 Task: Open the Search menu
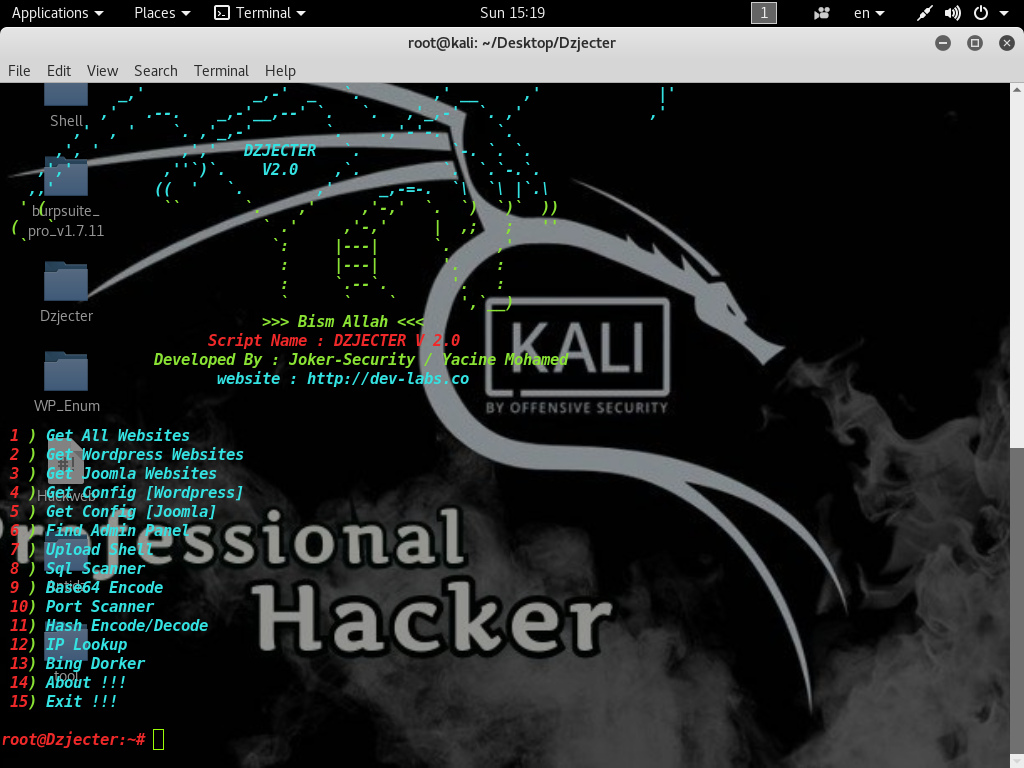click(155, 71)
